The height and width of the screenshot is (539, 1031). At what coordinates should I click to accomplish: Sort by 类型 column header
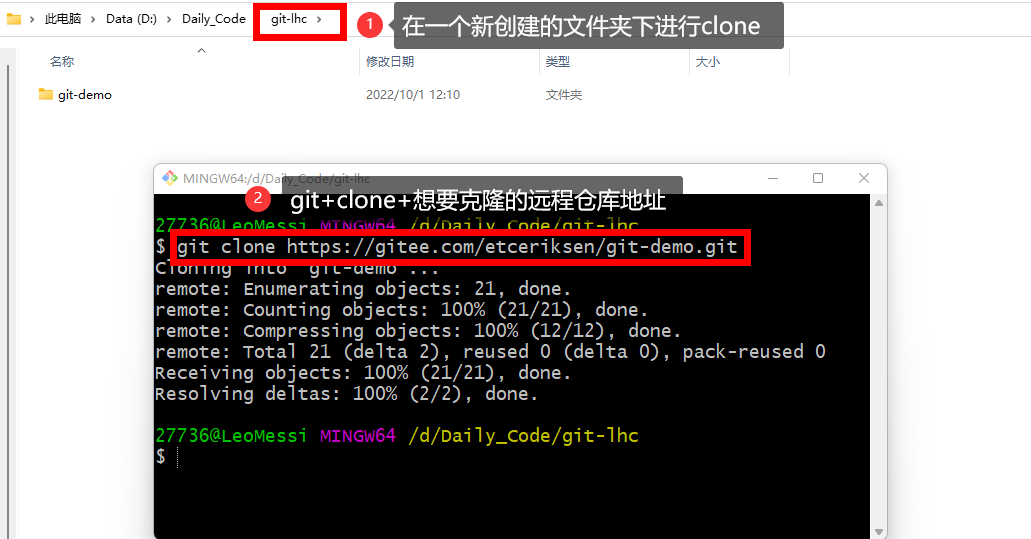click(558, 62)
